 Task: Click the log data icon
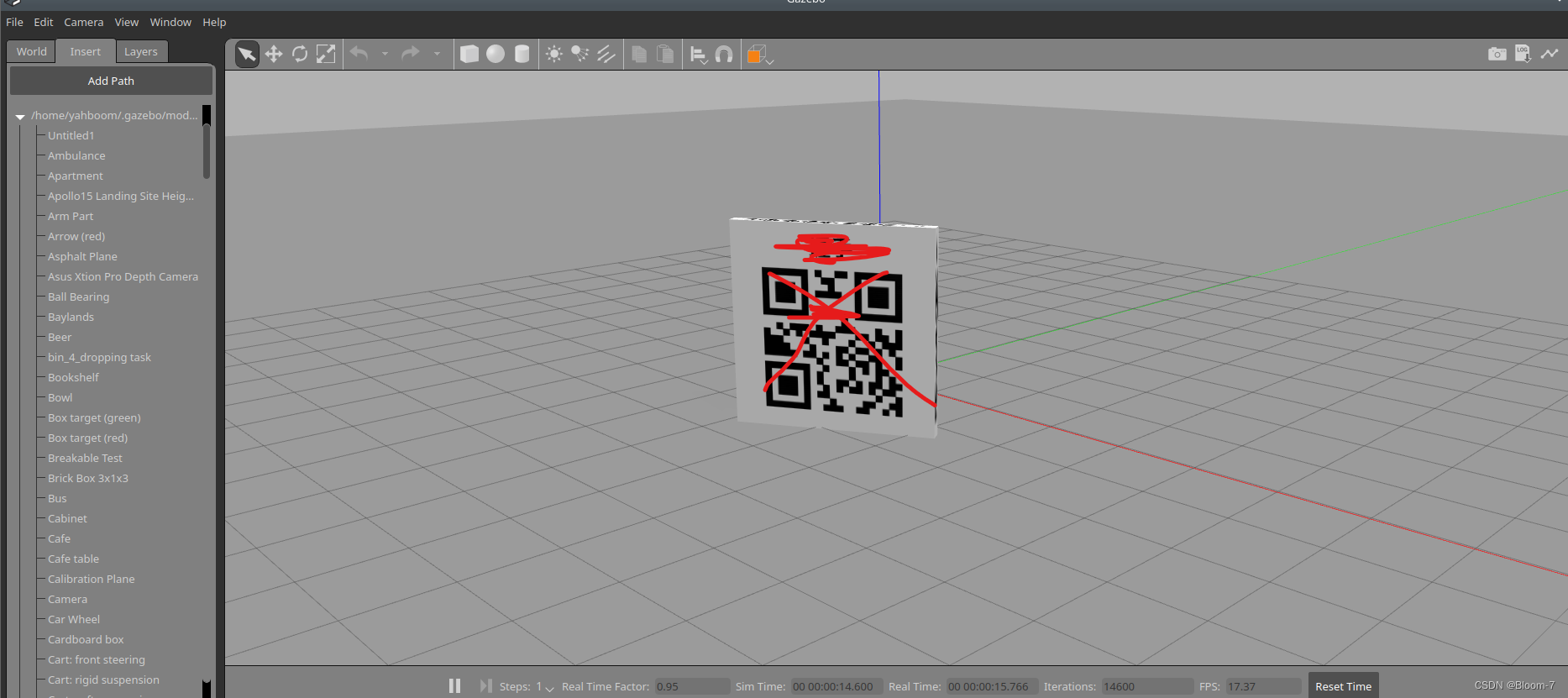point(1523,55)
